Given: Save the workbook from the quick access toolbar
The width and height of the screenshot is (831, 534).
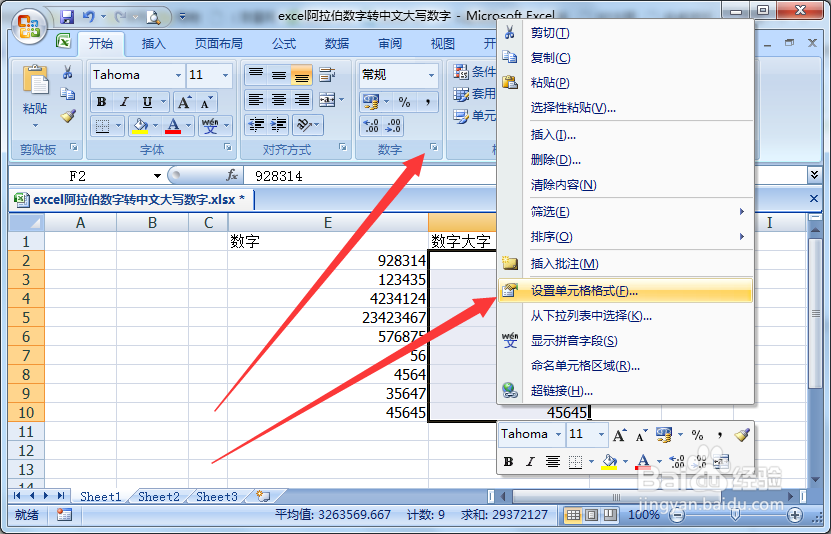Looking at the screenshot, I should pos(67,16).
